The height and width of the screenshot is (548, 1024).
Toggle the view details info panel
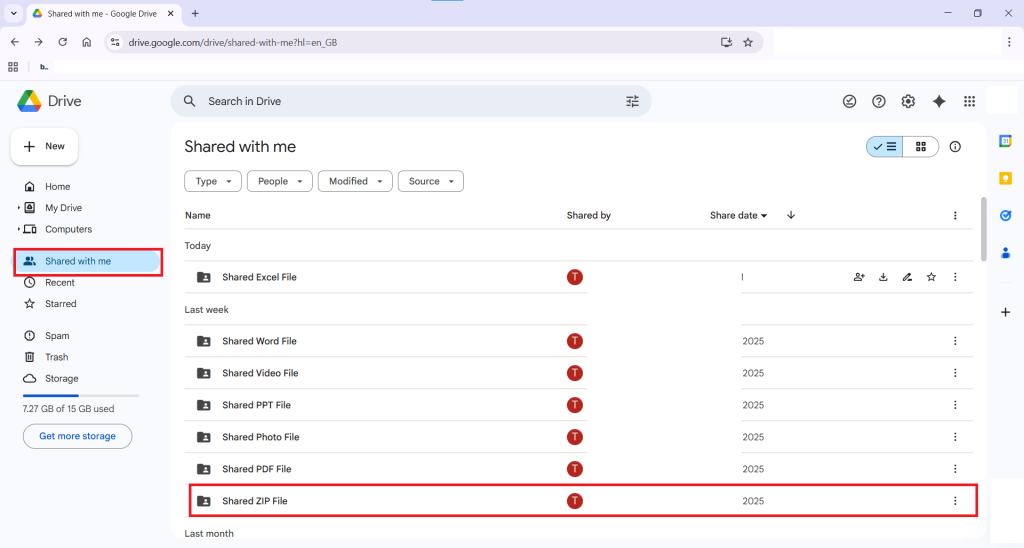tap(955, 147)
